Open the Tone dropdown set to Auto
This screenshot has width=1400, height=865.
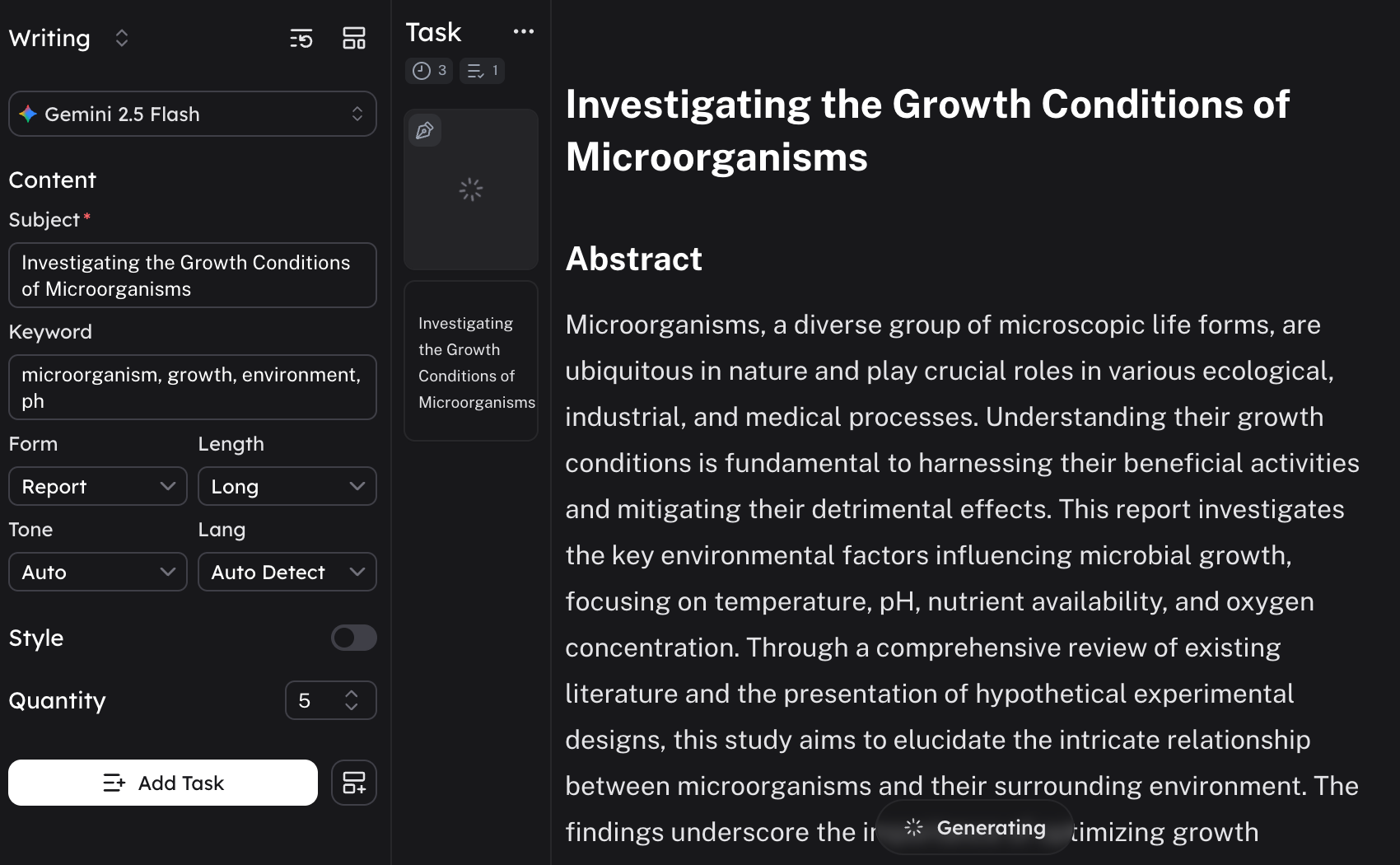[98, 572]
